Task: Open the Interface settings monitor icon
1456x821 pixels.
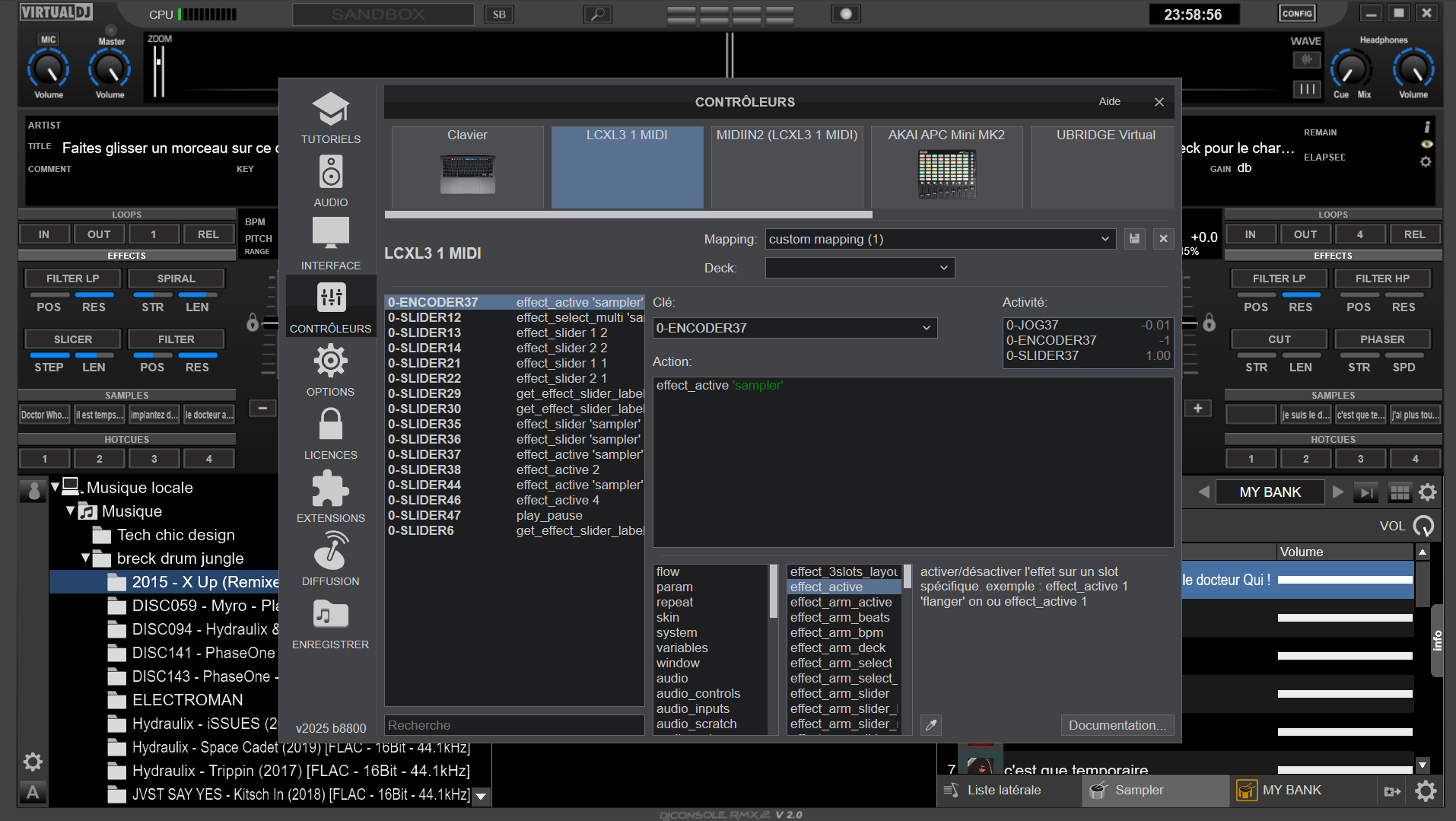Action: click(330, 234)
